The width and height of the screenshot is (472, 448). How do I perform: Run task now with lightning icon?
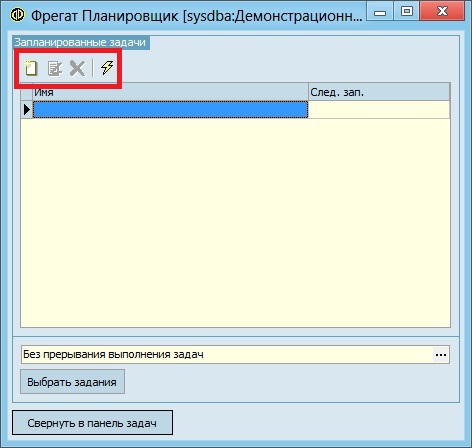[107, 68]
